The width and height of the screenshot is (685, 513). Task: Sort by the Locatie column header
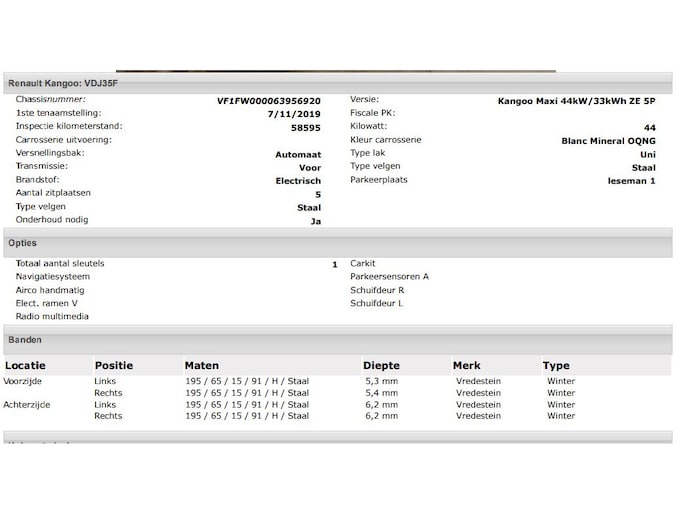coord(25,366)
